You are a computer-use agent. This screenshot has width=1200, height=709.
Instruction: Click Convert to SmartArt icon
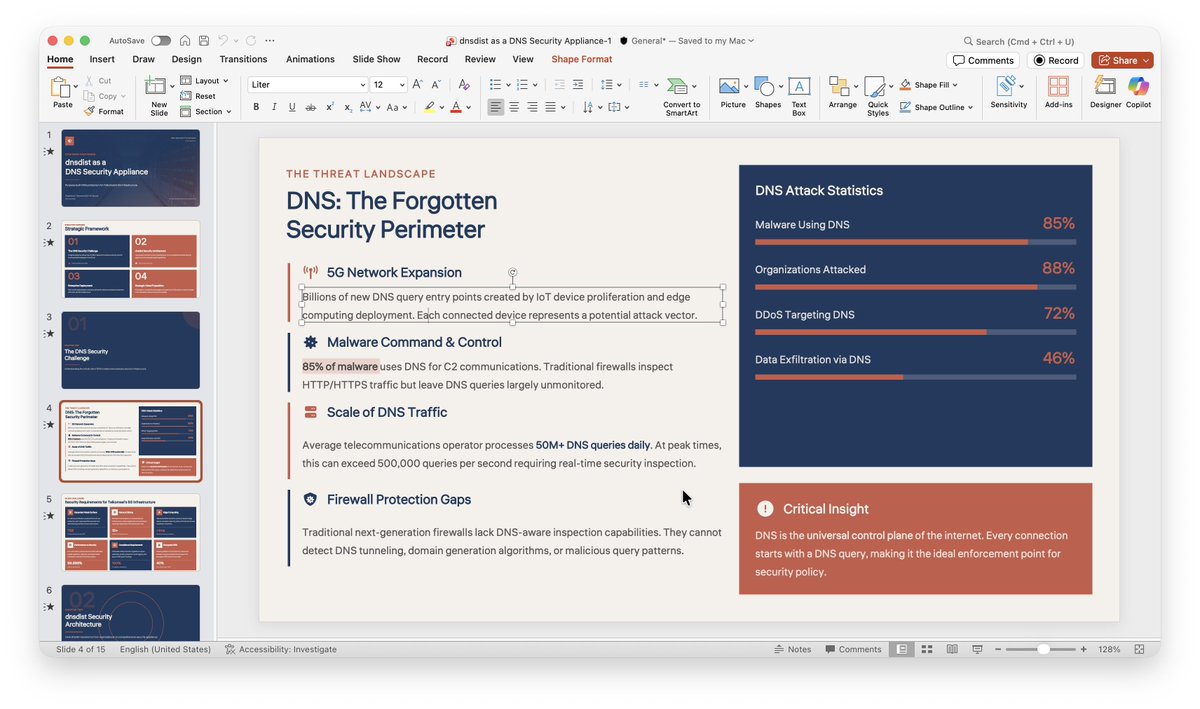679,86
